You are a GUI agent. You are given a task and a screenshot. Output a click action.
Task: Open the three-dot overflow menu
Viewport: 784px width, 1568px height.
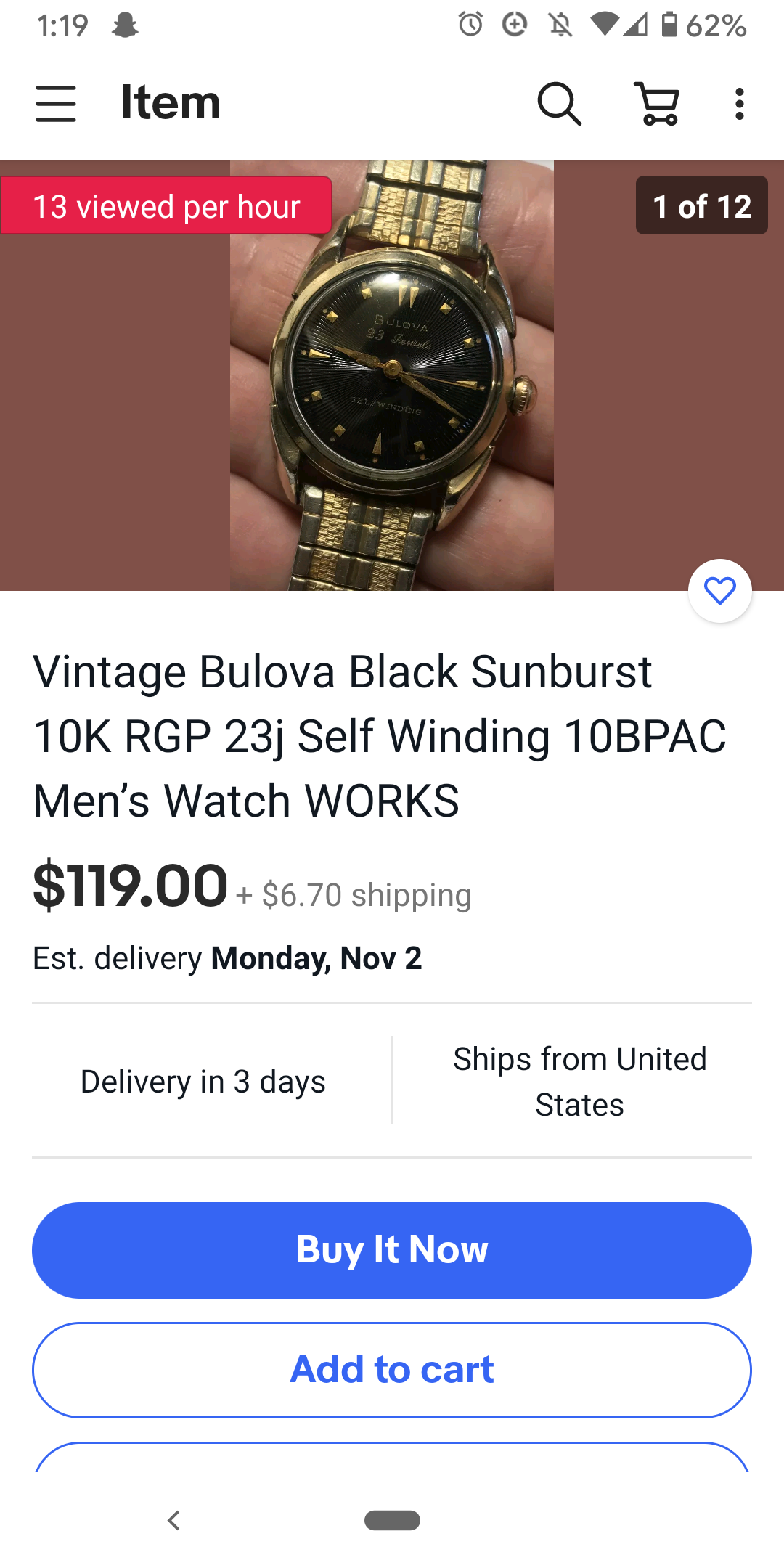coord(739,104)
